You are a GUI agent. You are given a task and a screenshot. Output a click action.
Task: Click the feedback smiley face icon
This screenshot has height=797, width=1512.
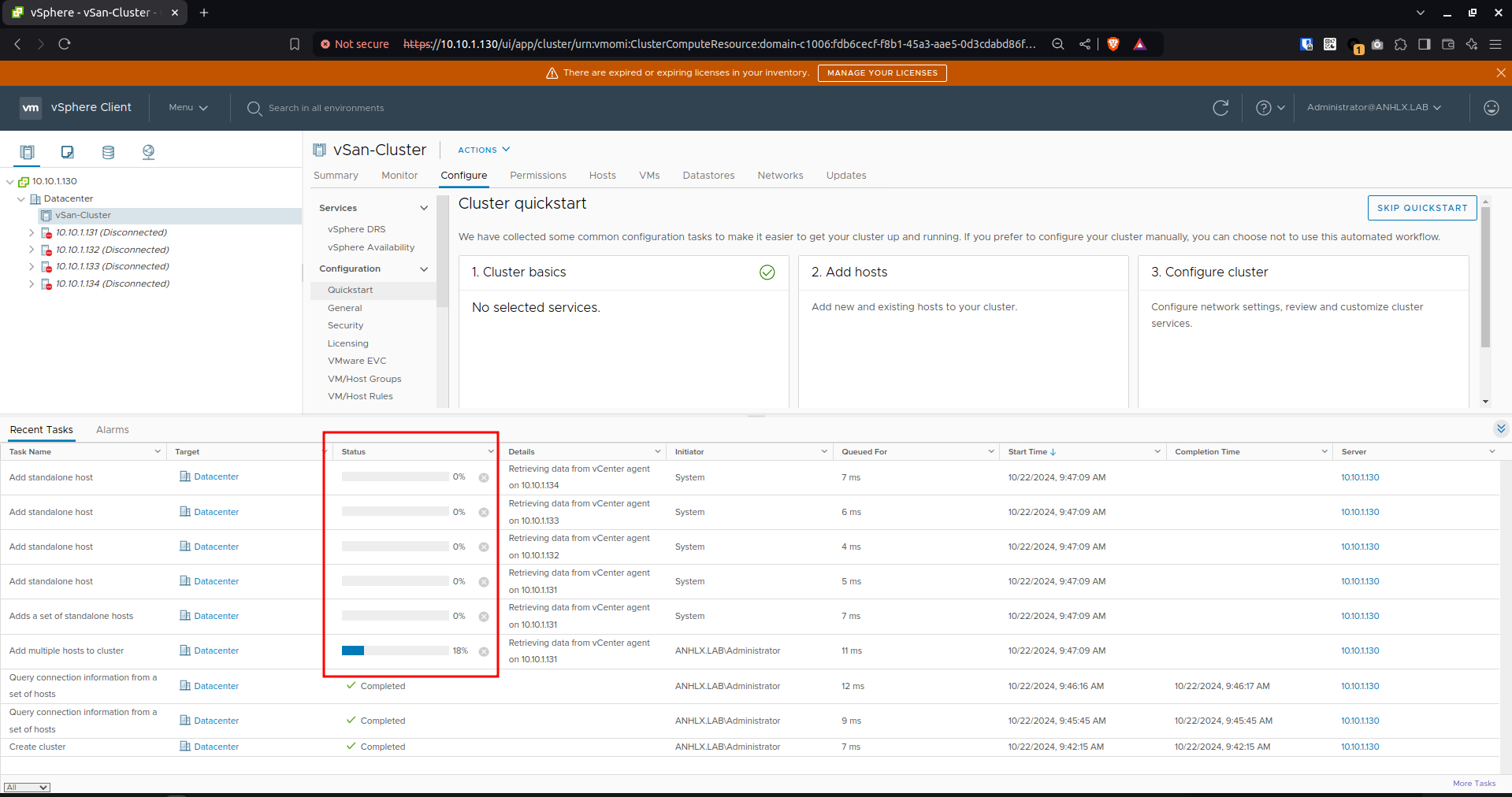click(1491, 108)
